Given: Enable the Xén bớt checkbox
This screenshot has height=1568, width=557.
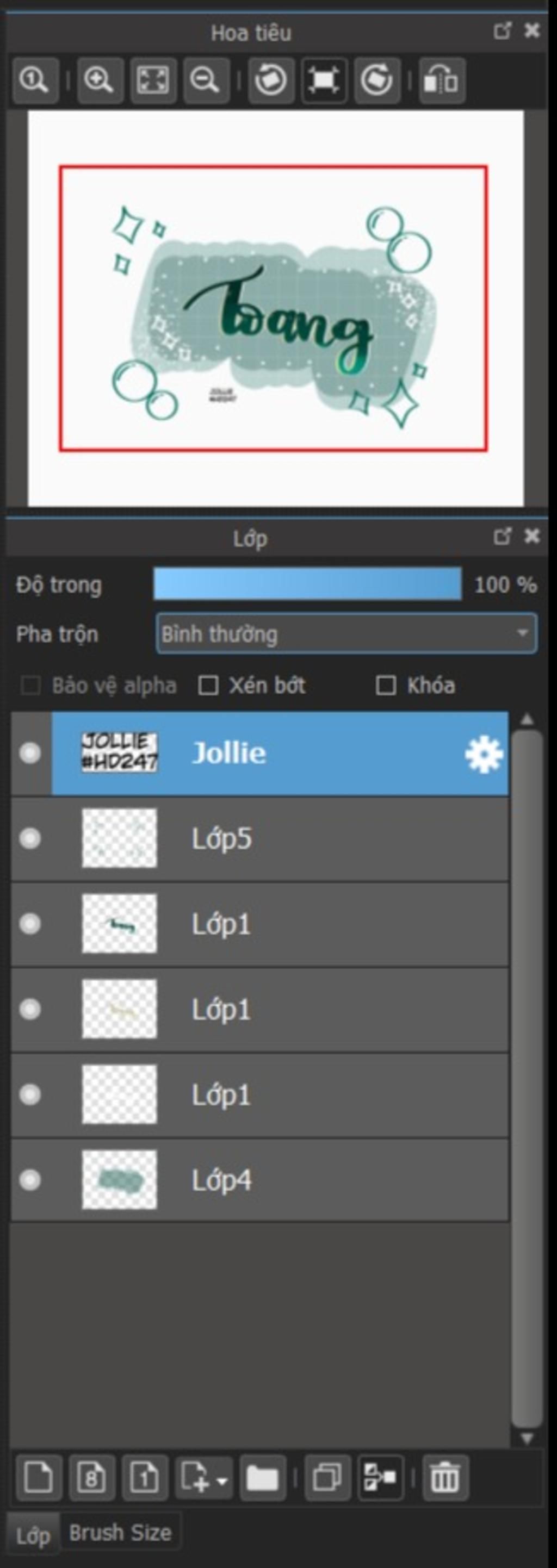Looking at the screenshot, I should tap(209, 686).
